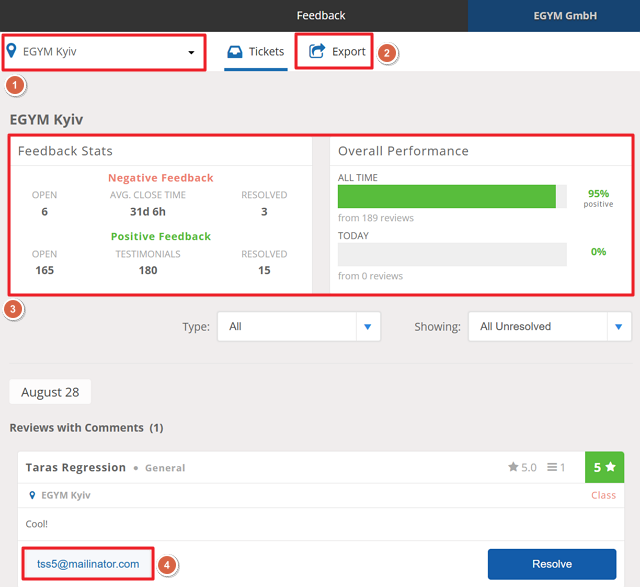Click the Class label in review card
This screenshot has width=640, height=587.
(603, 495)
